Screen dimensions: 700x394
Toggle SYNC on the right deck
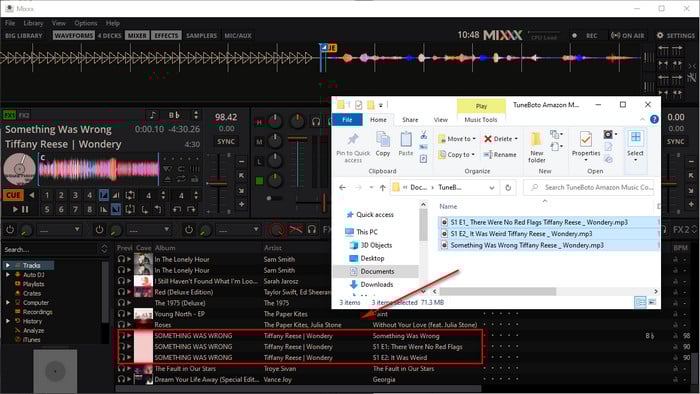pos(675,141)
